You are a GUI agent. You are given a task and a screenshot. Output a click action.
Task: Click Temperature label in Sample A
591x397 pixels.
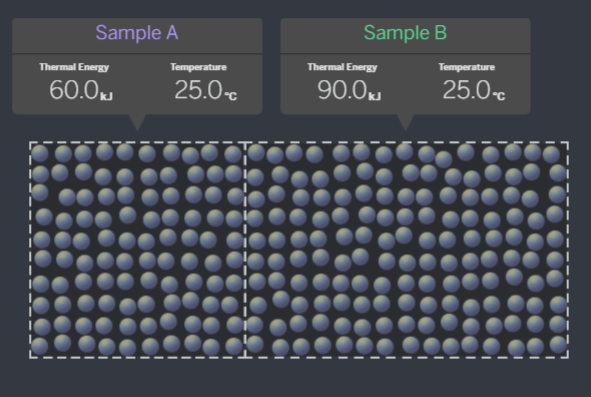coord(198,67)
